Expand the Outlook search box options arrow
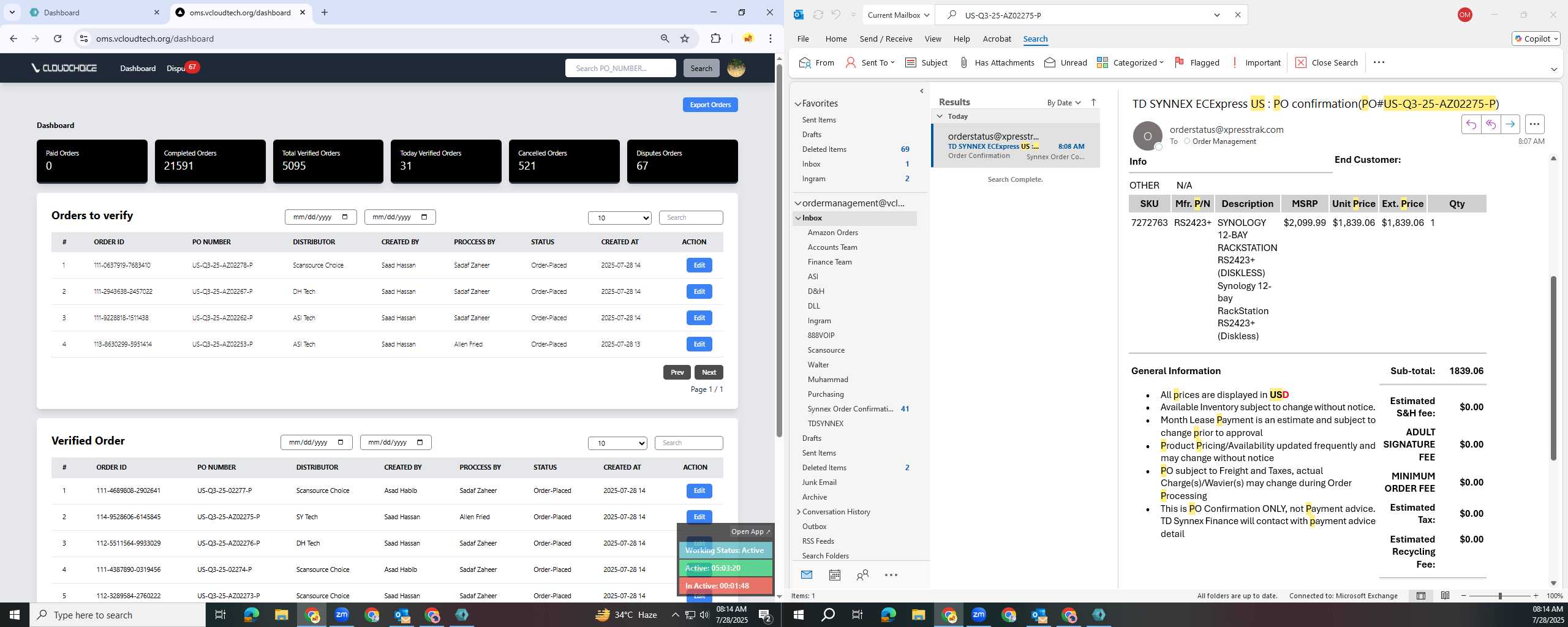 click(x=1217, y=15)
